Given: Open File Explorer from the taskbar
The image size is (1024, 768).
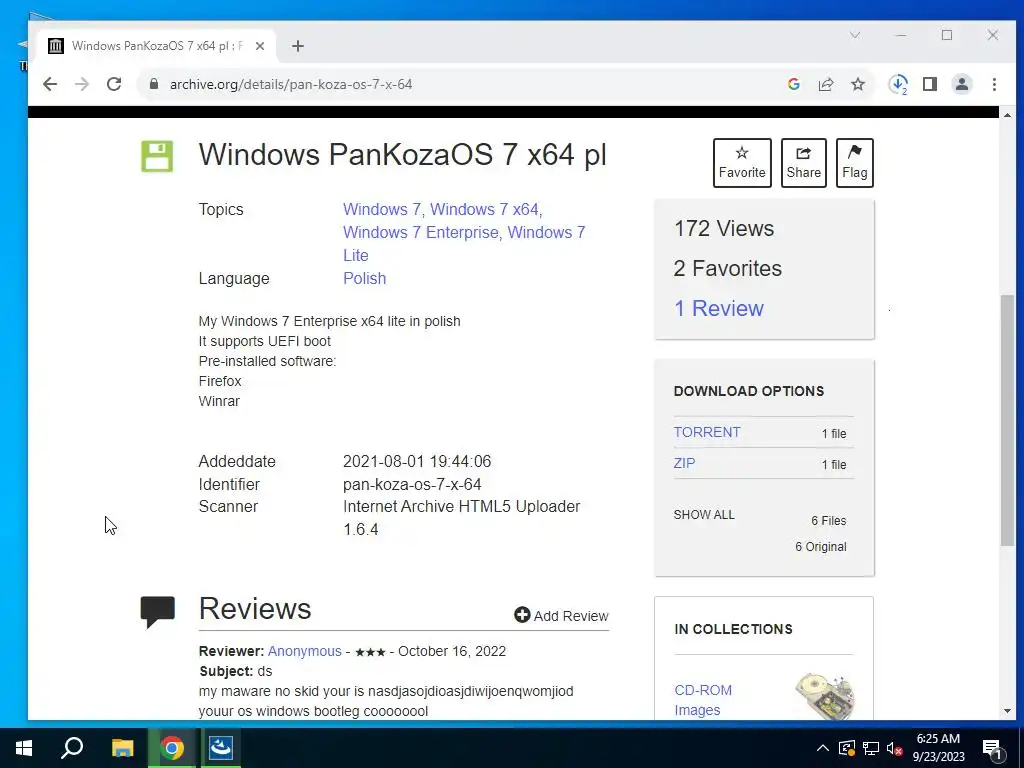Looking at the screenshot, I should 122,748.
